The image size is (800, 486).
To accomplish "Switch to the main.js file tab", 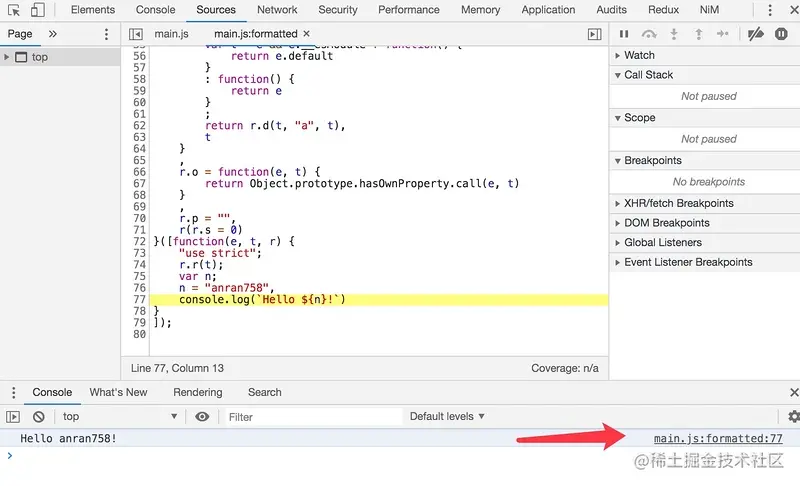I will [171, 34].
